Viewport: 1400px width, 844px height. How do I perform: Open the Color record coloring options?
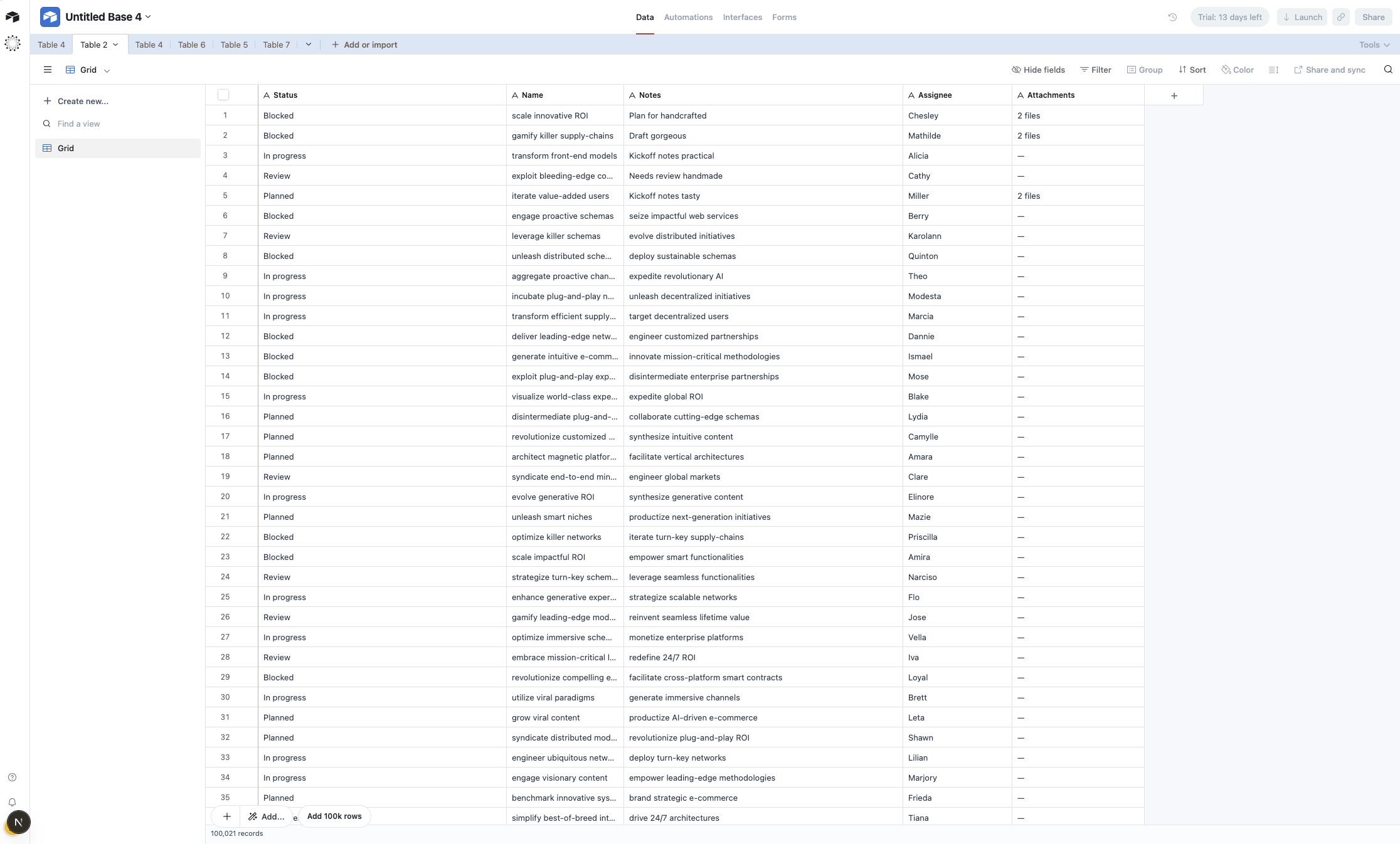point(1237,70)
